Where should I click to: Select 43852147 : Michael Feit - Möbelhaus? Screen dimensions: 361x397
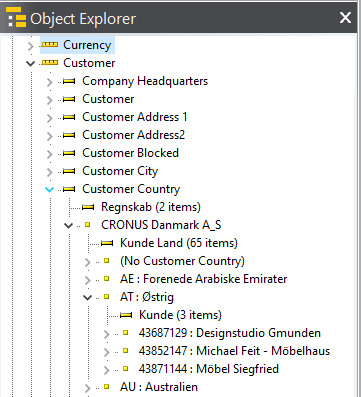click(235, 351)
